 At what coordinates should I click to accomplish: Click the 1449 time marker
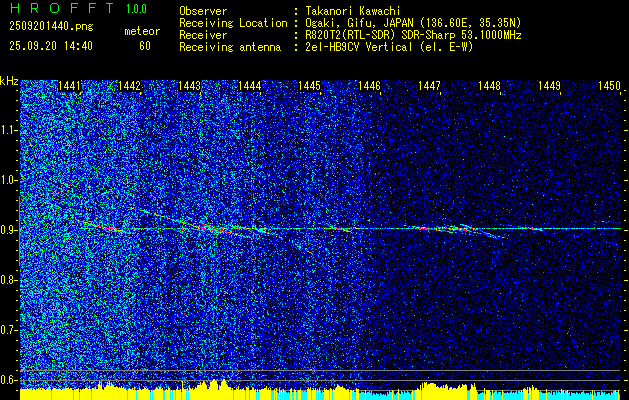pyautogui.click(x=549, y=85)
